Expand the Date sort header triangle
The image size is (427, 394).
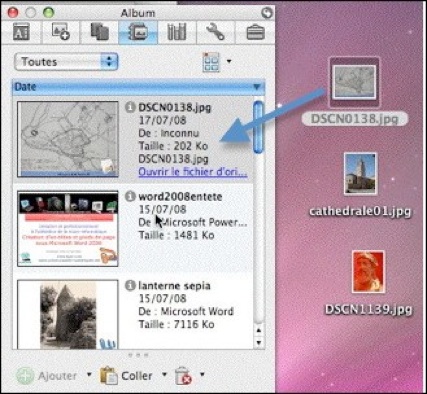tap(256, 87)
